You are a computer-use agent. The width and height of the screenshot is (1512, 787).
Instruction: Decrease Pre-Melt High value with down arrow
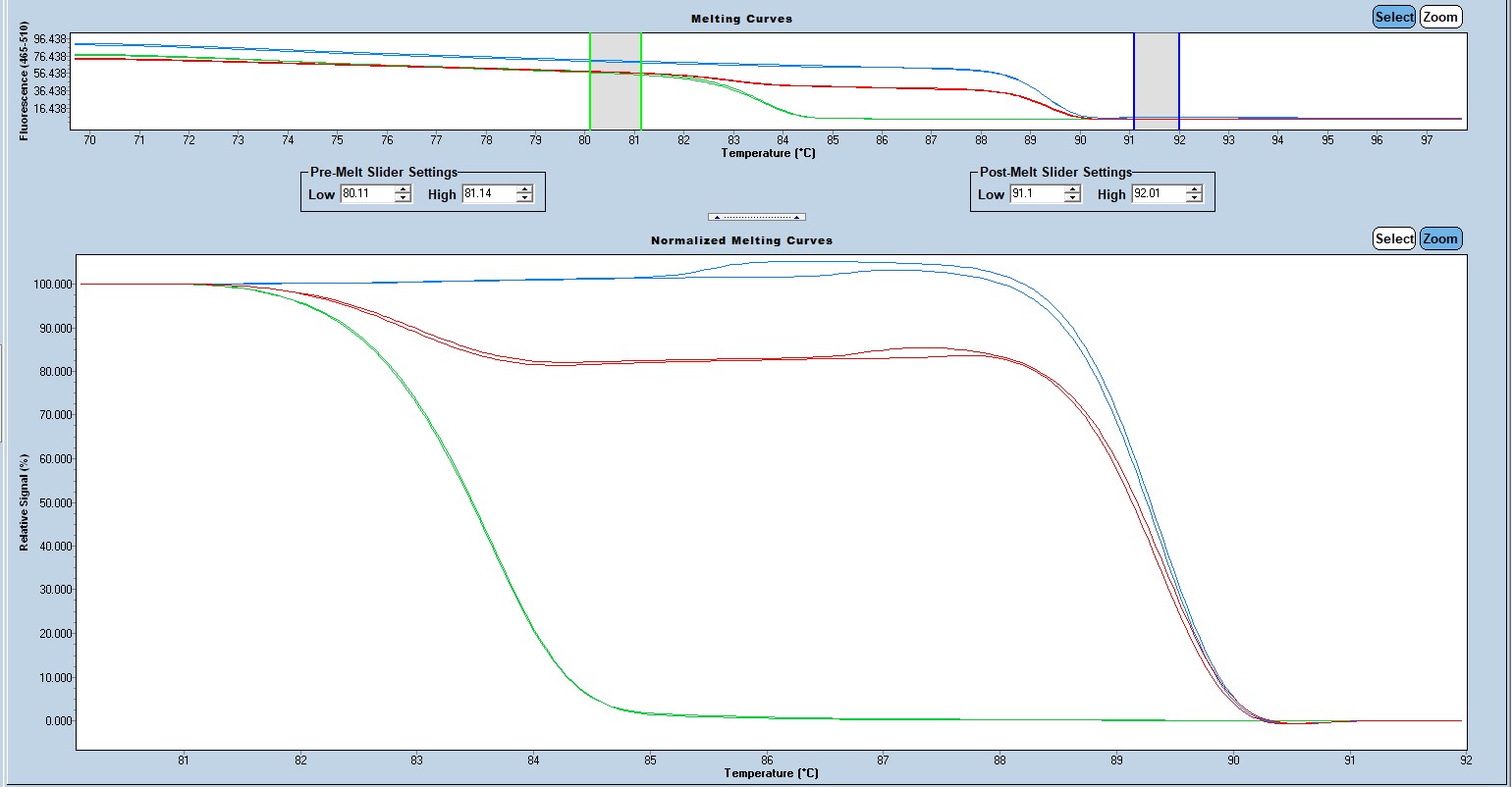pos(524,198)
